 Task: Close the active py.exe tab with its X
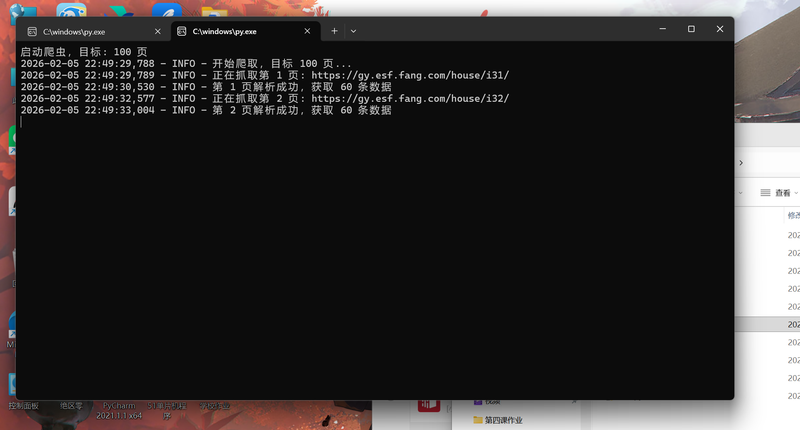[307, 31]
